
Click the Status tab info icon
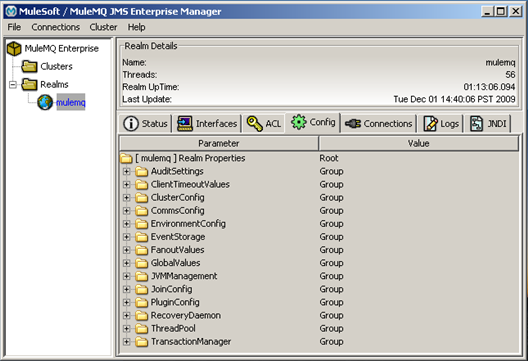point(131,124)
